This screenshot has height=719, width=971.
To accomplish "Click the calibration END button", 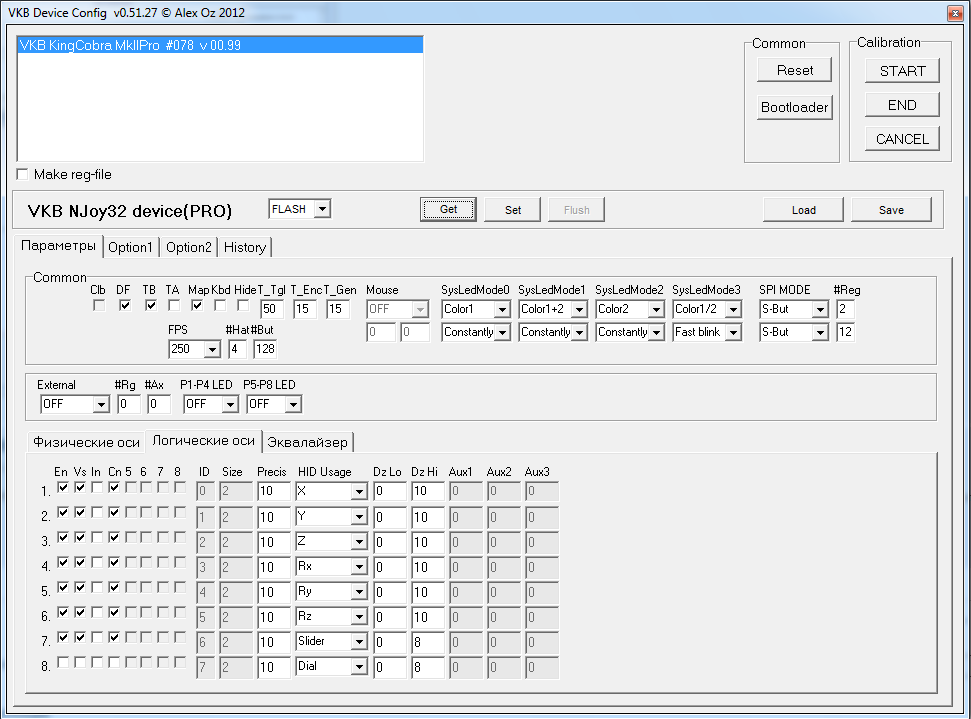I will [x=902, y=105].
